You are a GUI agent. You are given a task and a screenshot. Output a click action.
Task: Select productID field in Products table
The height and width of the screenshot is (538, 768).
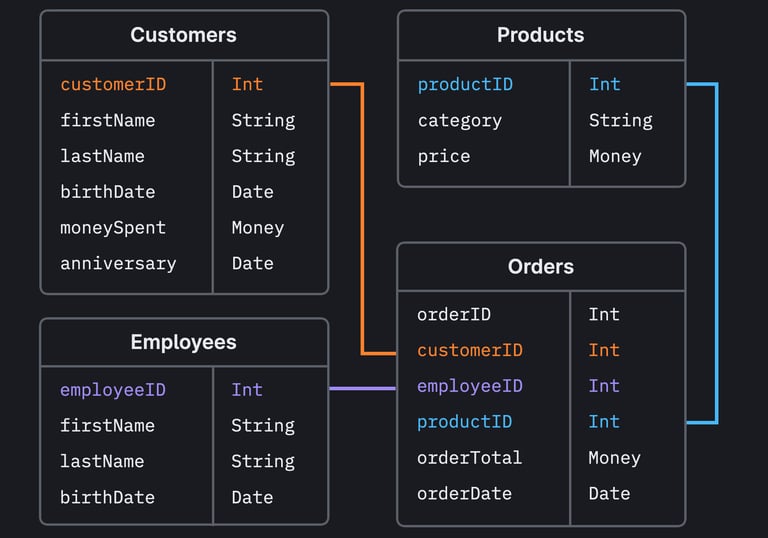[x=465, y=84]
